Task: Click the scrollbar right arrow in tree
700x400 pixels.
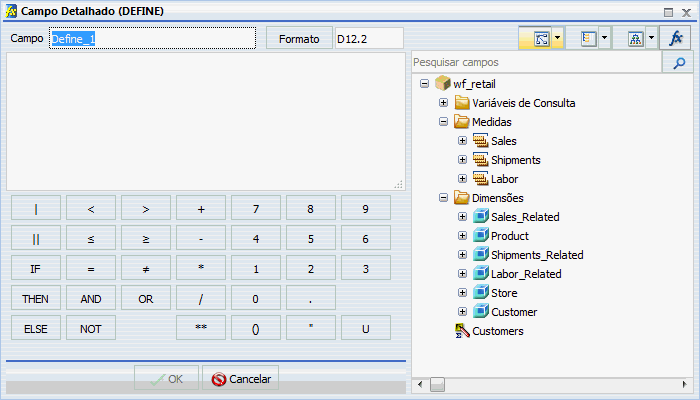Action: pyautogui.click(x=685, y=384)
